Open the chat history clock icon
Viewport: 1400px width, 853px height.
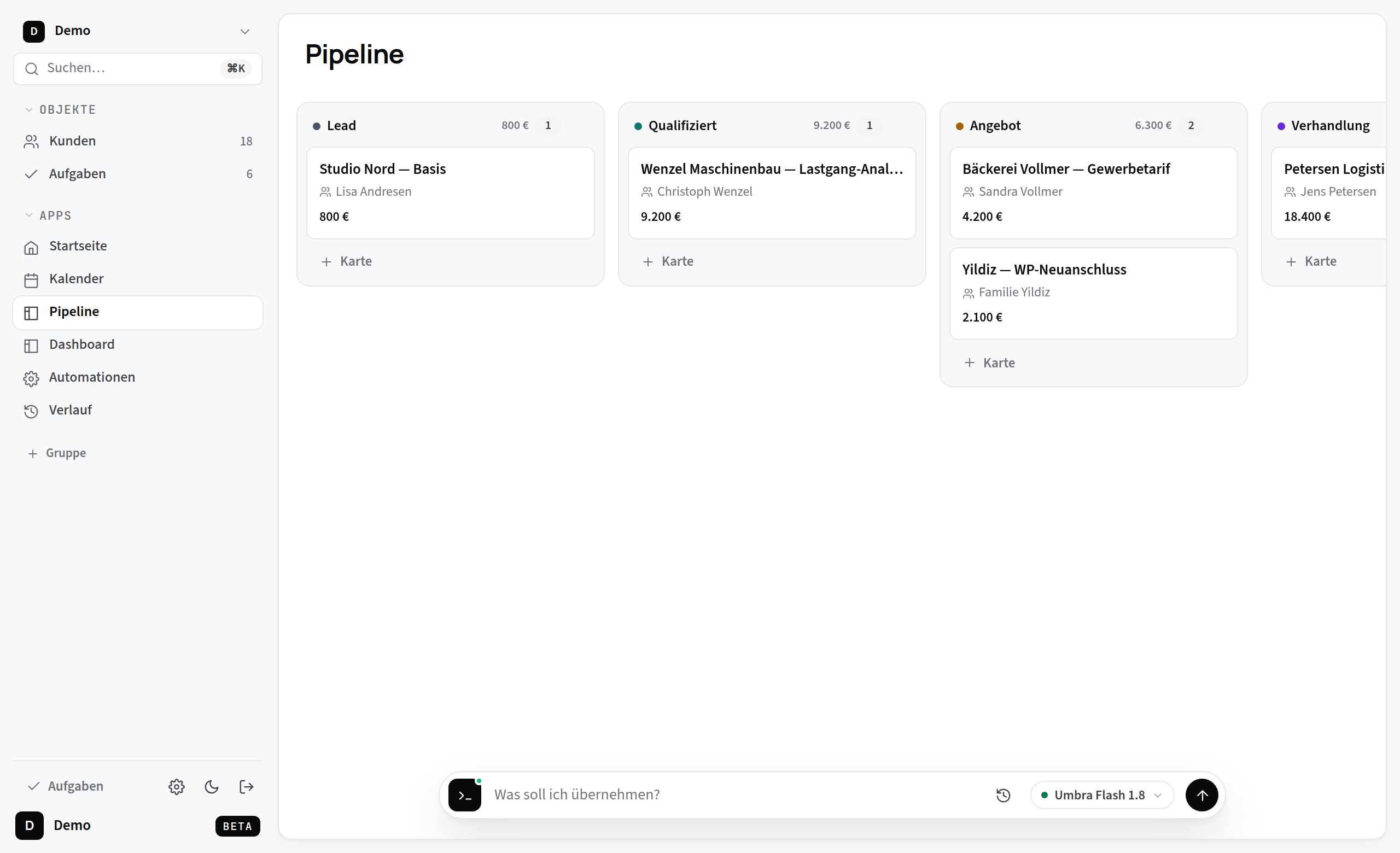coord(1004,795)
